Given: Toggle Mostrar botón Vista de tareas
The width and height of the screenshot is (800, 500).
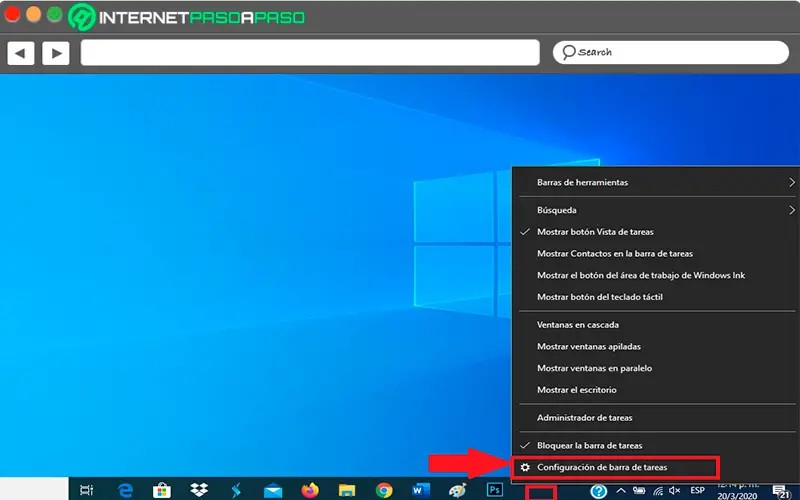Looking at the screenshot, I should click(656, 232).
